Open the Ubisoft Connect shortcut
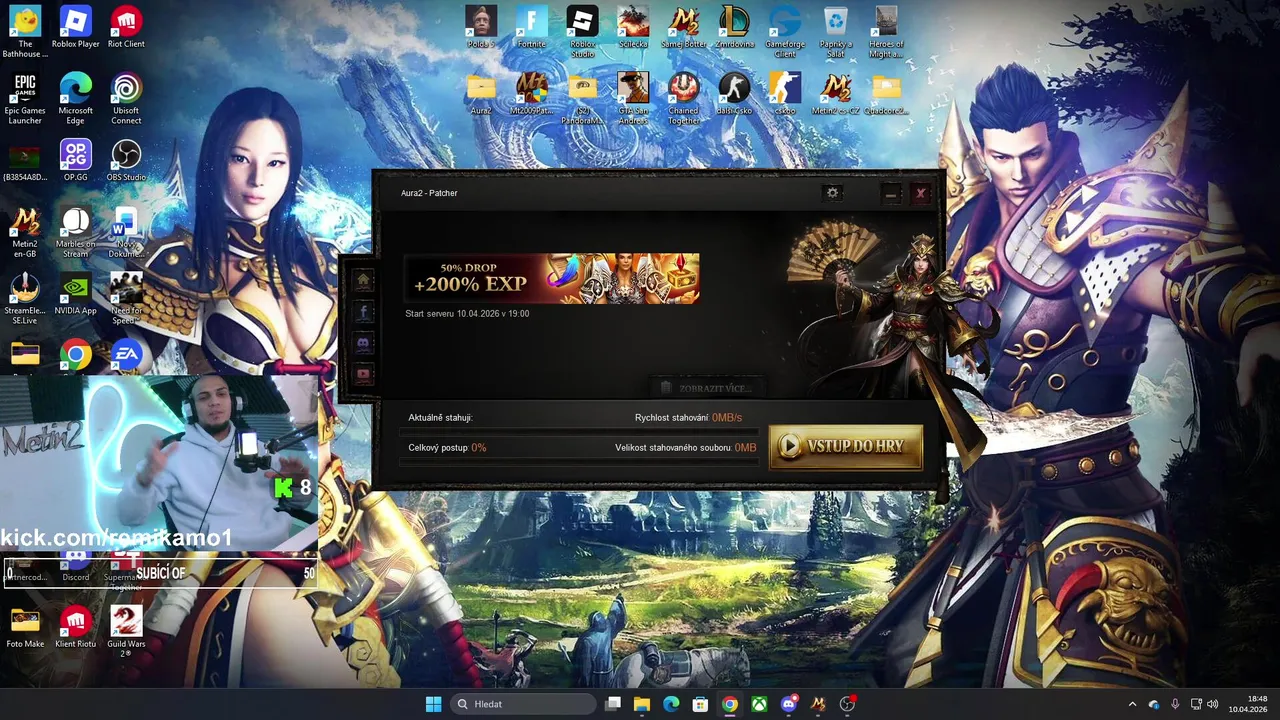The width and height of the screenshot is (1280, 720). click(126, 99)
